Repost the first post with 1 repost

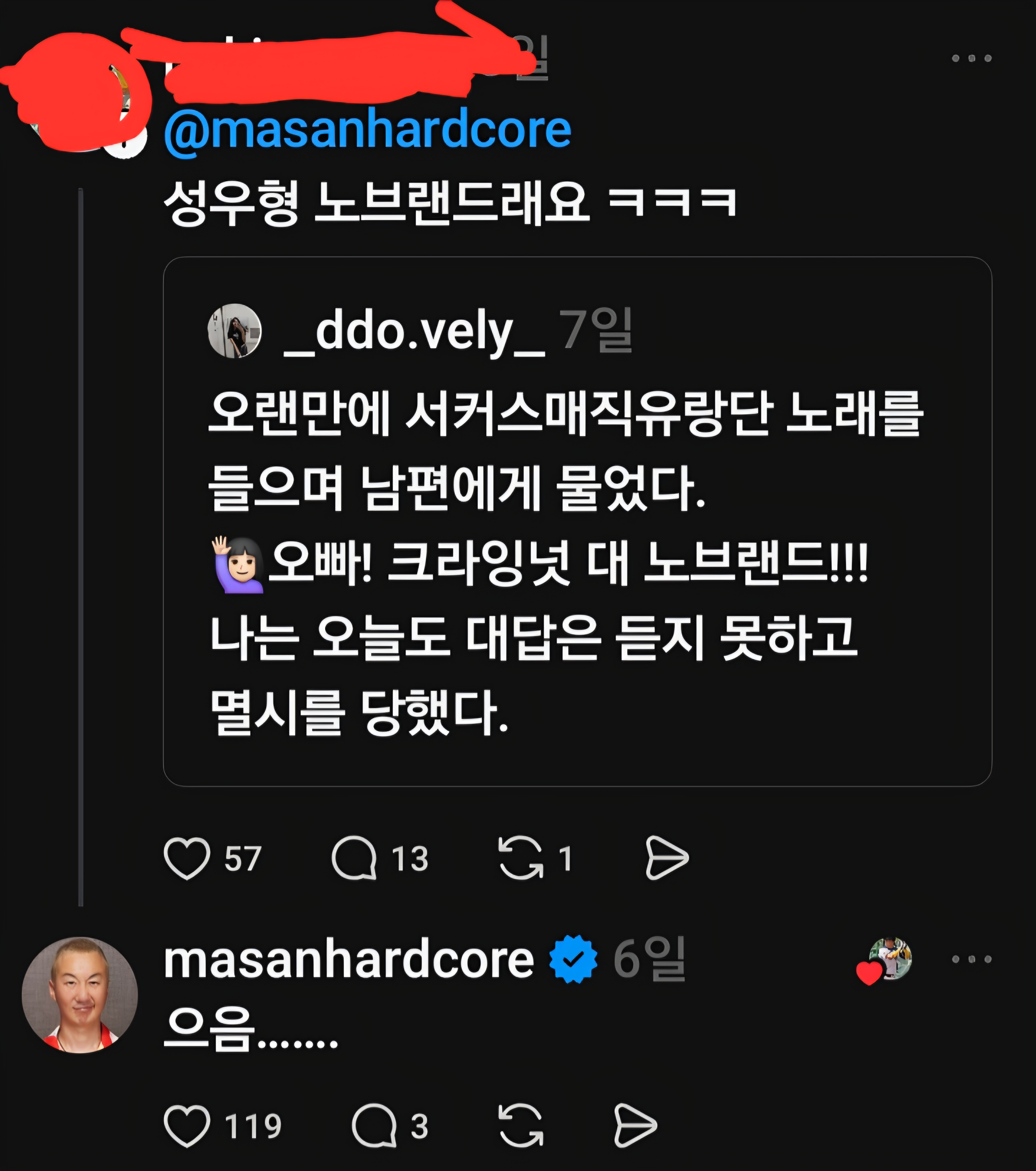coord(520,858)
